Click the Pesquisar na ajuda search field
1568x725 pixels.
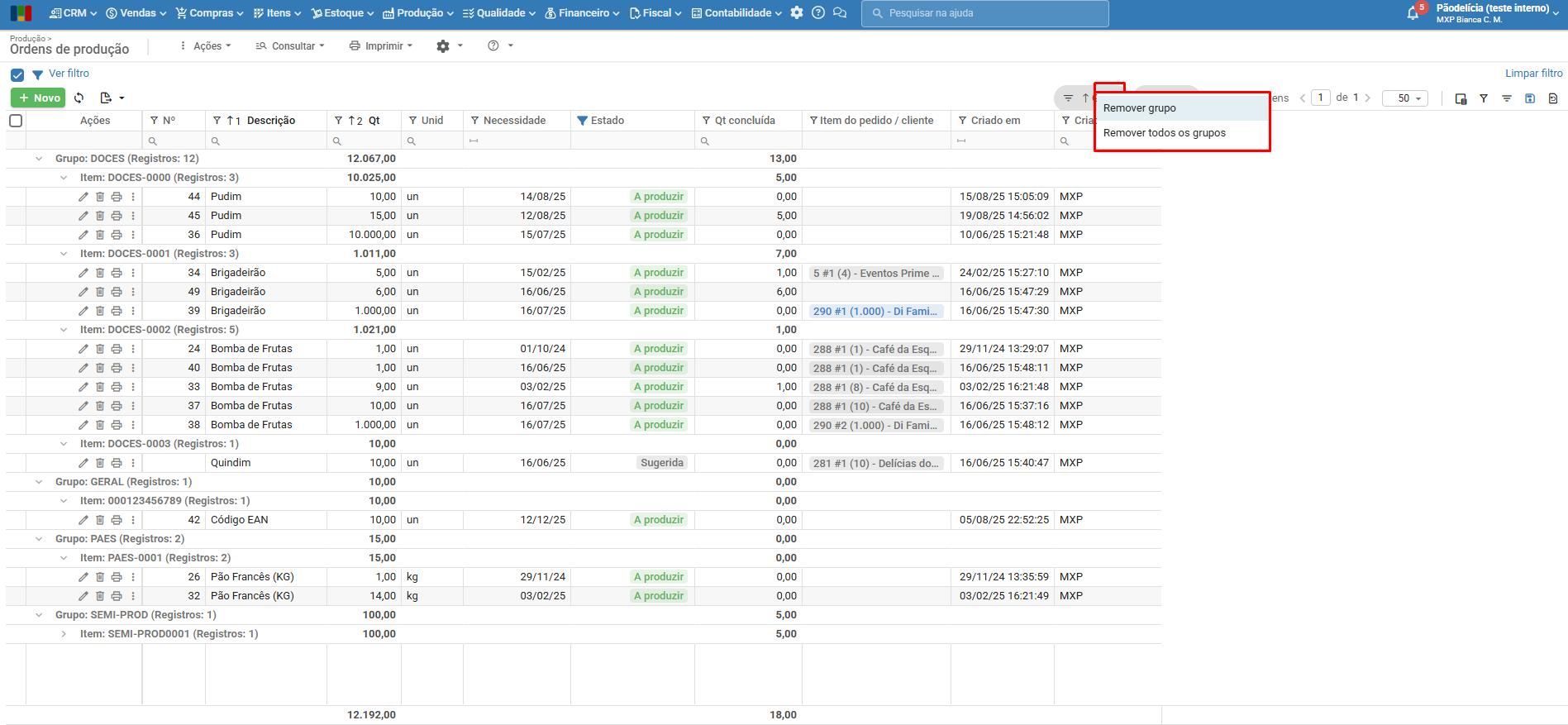pyautogui.click(x=984, y=13)
